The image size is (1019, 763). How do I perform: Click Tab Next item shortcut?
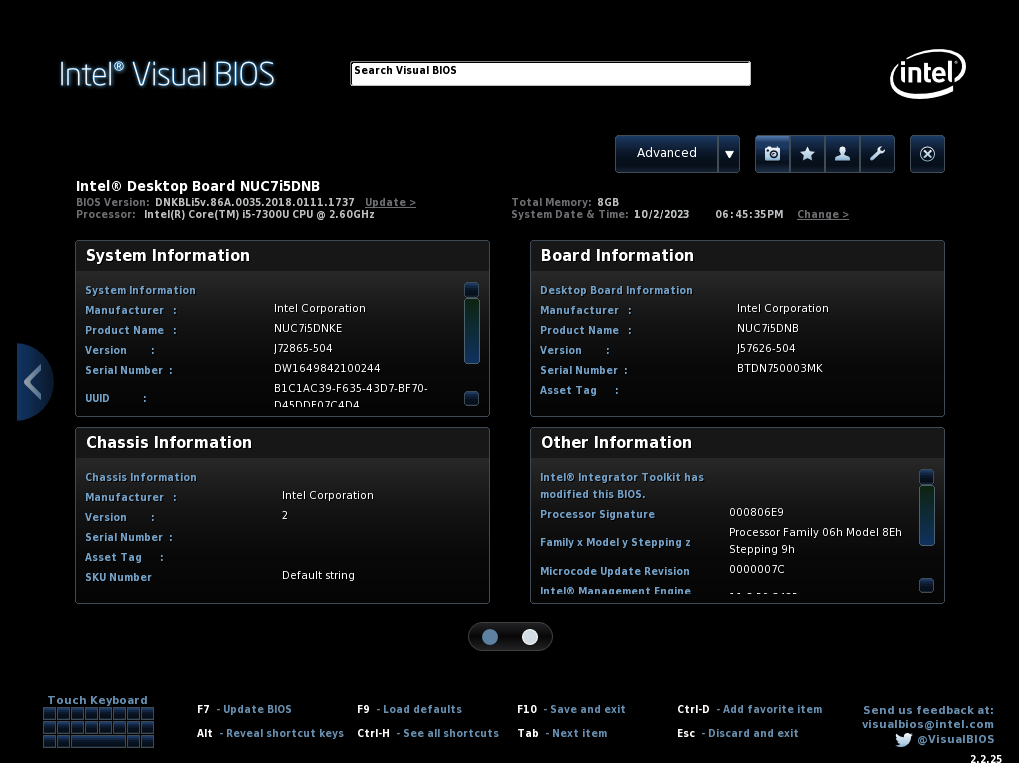562,733
